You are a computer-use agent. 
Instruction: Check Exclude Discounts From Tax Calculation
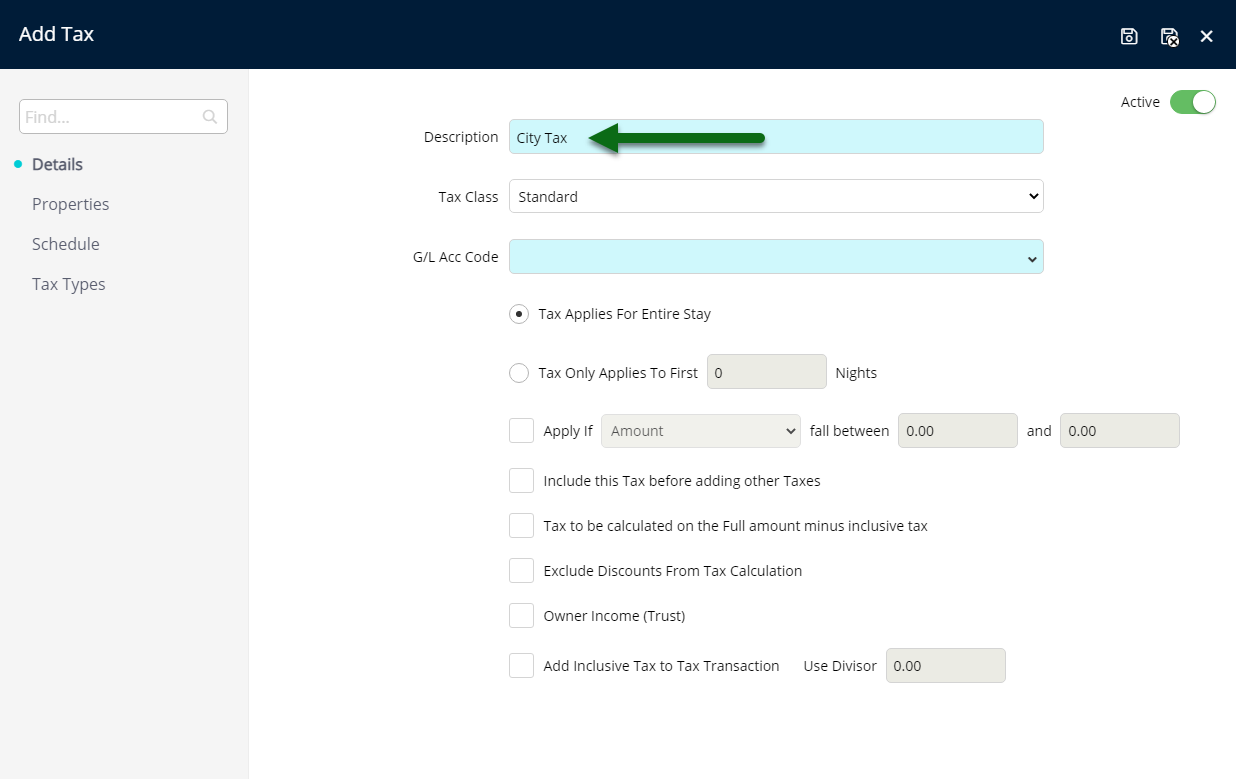[x=521, y=571]
